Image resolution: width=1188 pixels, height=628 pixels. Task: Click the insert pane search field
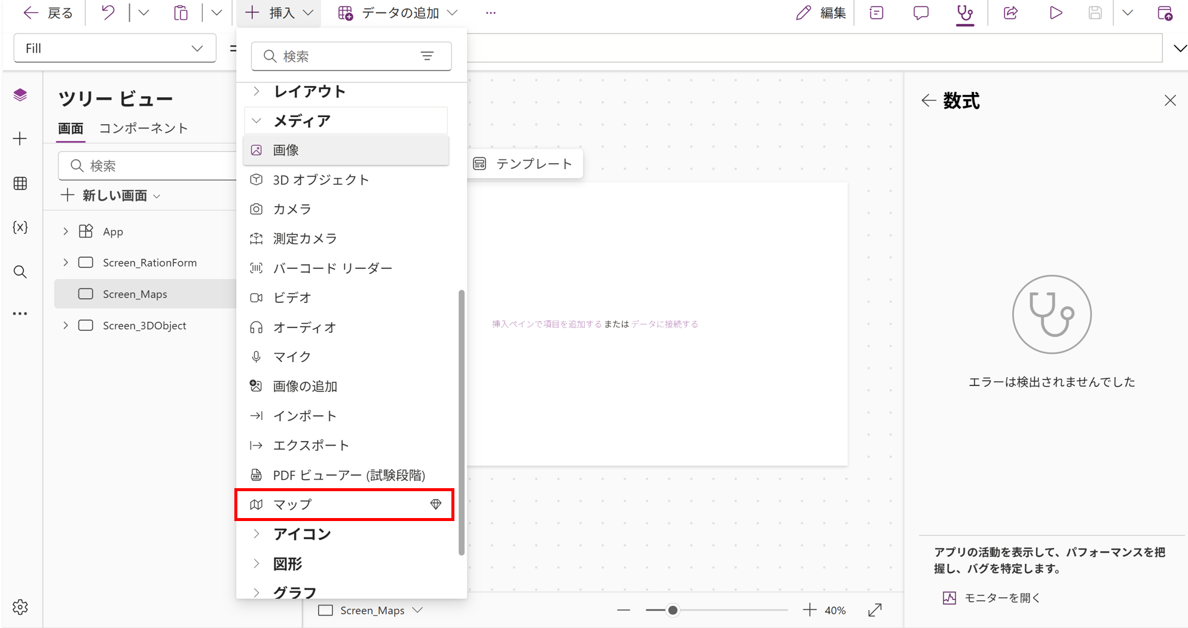point(340,56)
